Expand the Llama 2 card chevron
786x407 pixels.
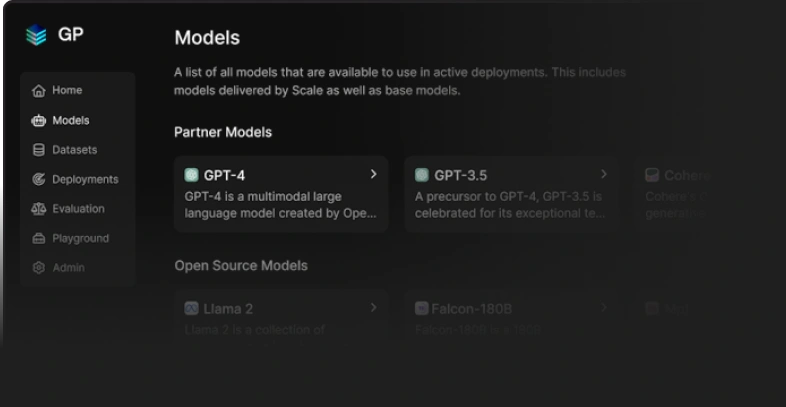(x=374, y=308)
